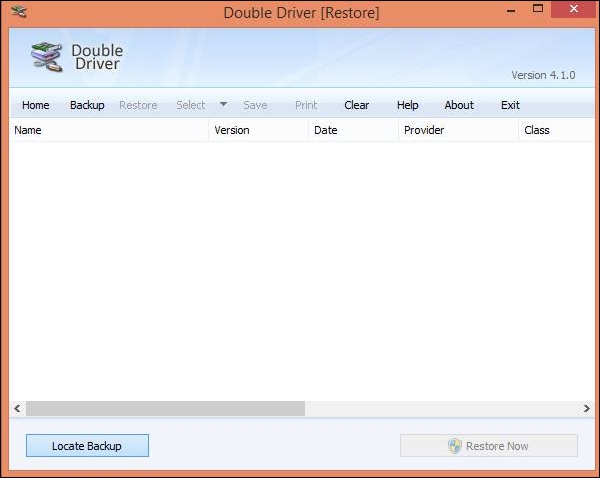Click the Restore Now button

(x=489, y=445)
